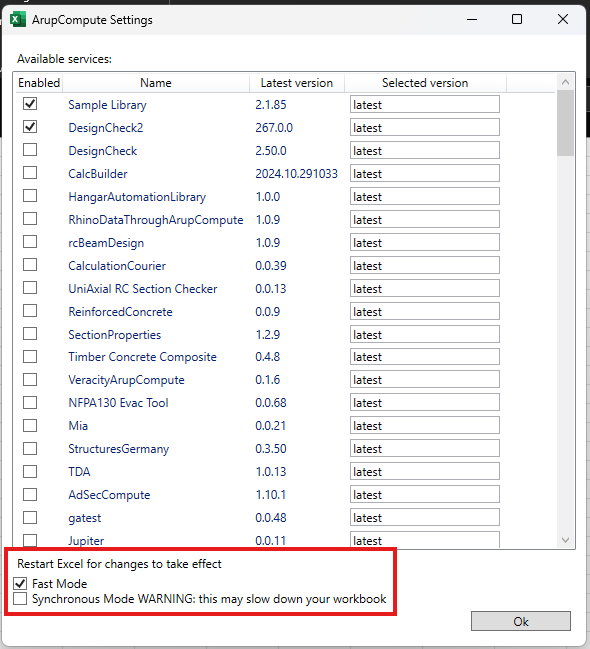This screenshot has width=590, height=649.
Task: Edit selected version field for Timber Concrete Composite
Action: (425, 356)
